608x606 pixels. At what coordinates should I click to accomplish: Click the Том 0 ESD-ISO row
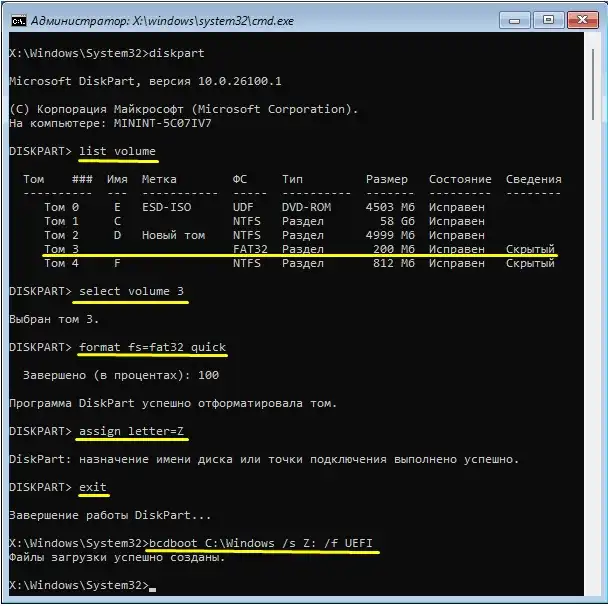pos(264,207)
